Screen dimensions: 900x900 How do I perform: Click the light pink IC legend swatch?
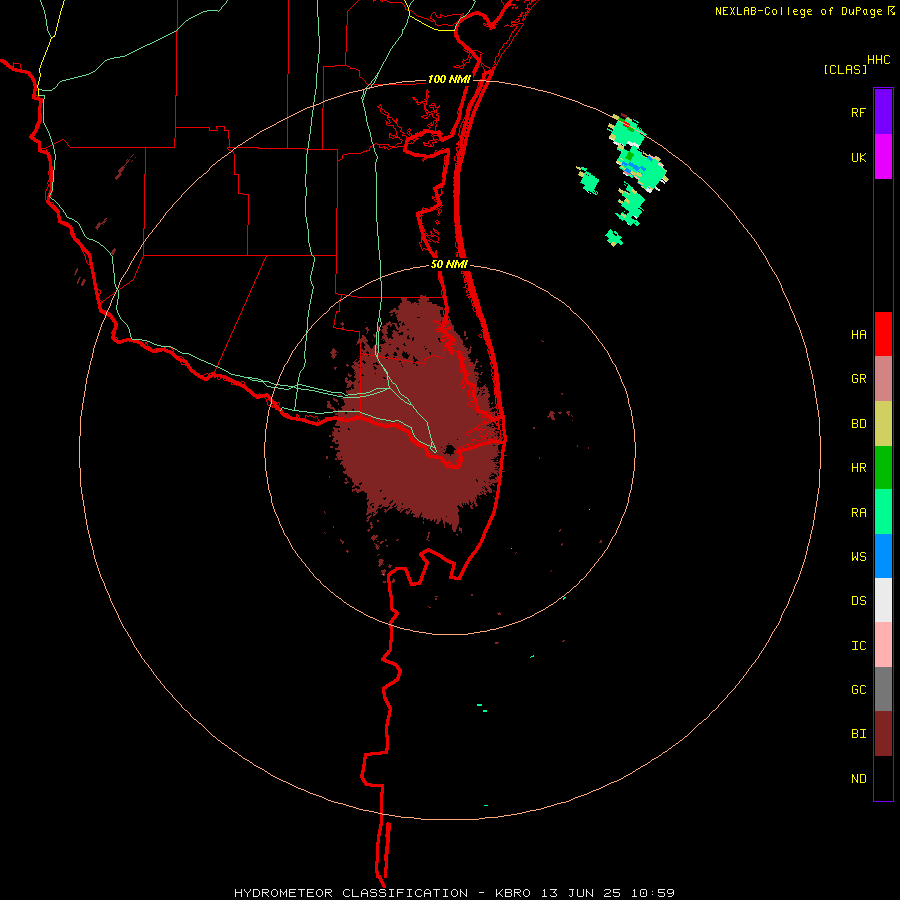click(x=883, y=645)
